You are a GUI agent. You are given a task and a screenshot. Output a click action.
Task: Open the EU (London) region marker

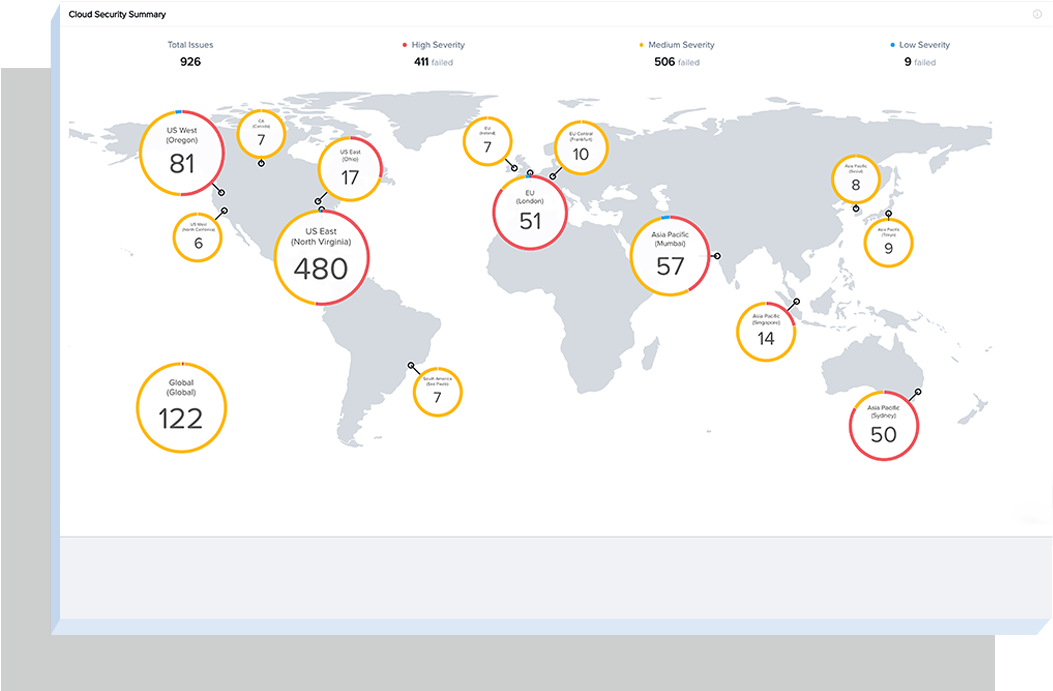(x=530, y=211)
